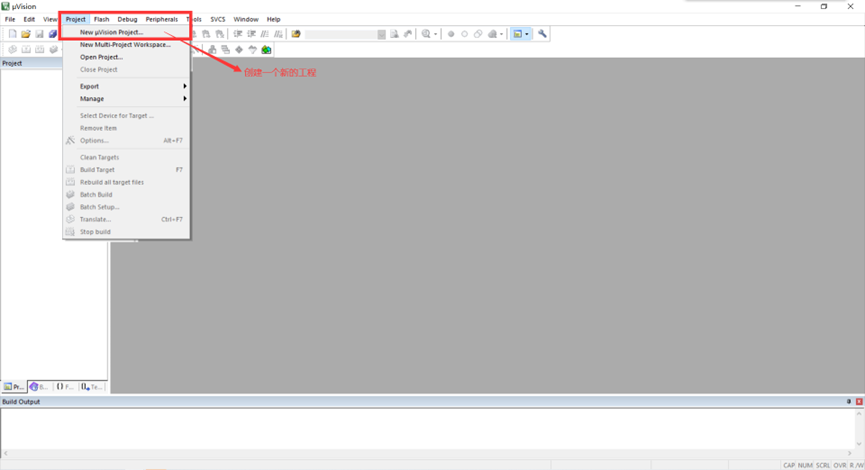The width and height of the screenshot is (865, 470).
Task: Click the Find in Files toolbar icon
Action: point(394,34)
